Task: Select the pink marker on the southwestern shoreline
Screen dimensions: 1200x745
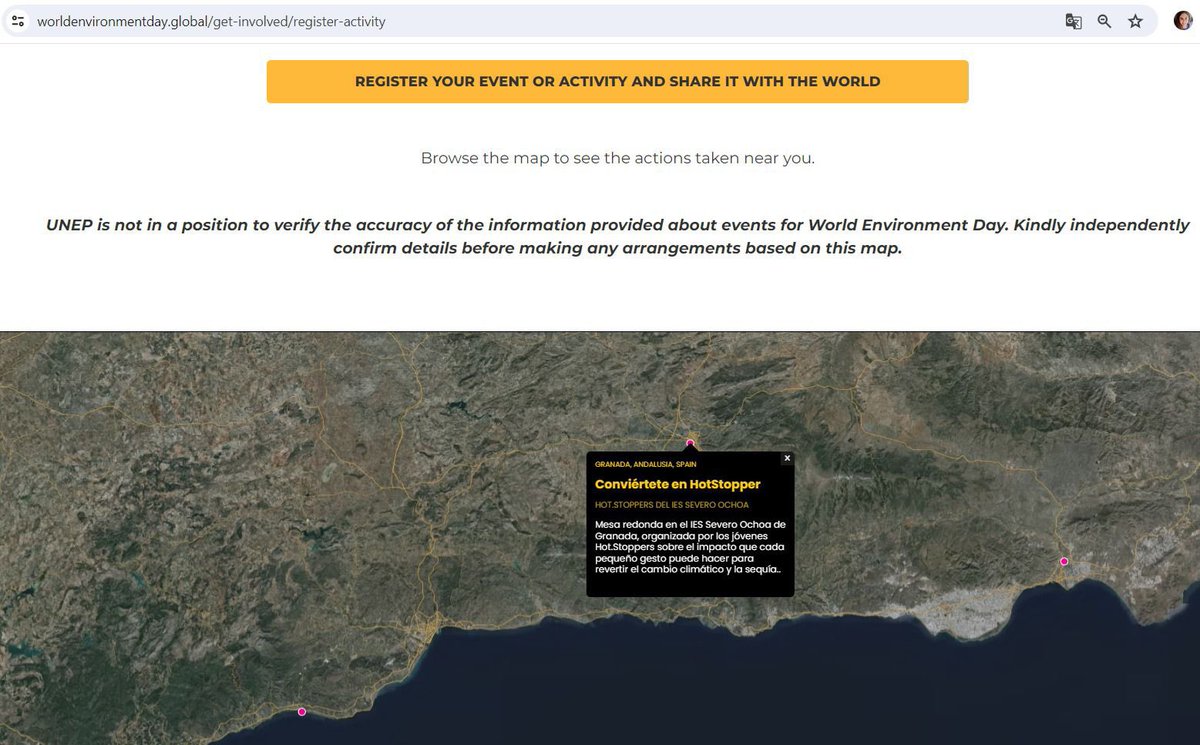Action: pos(302,712)
